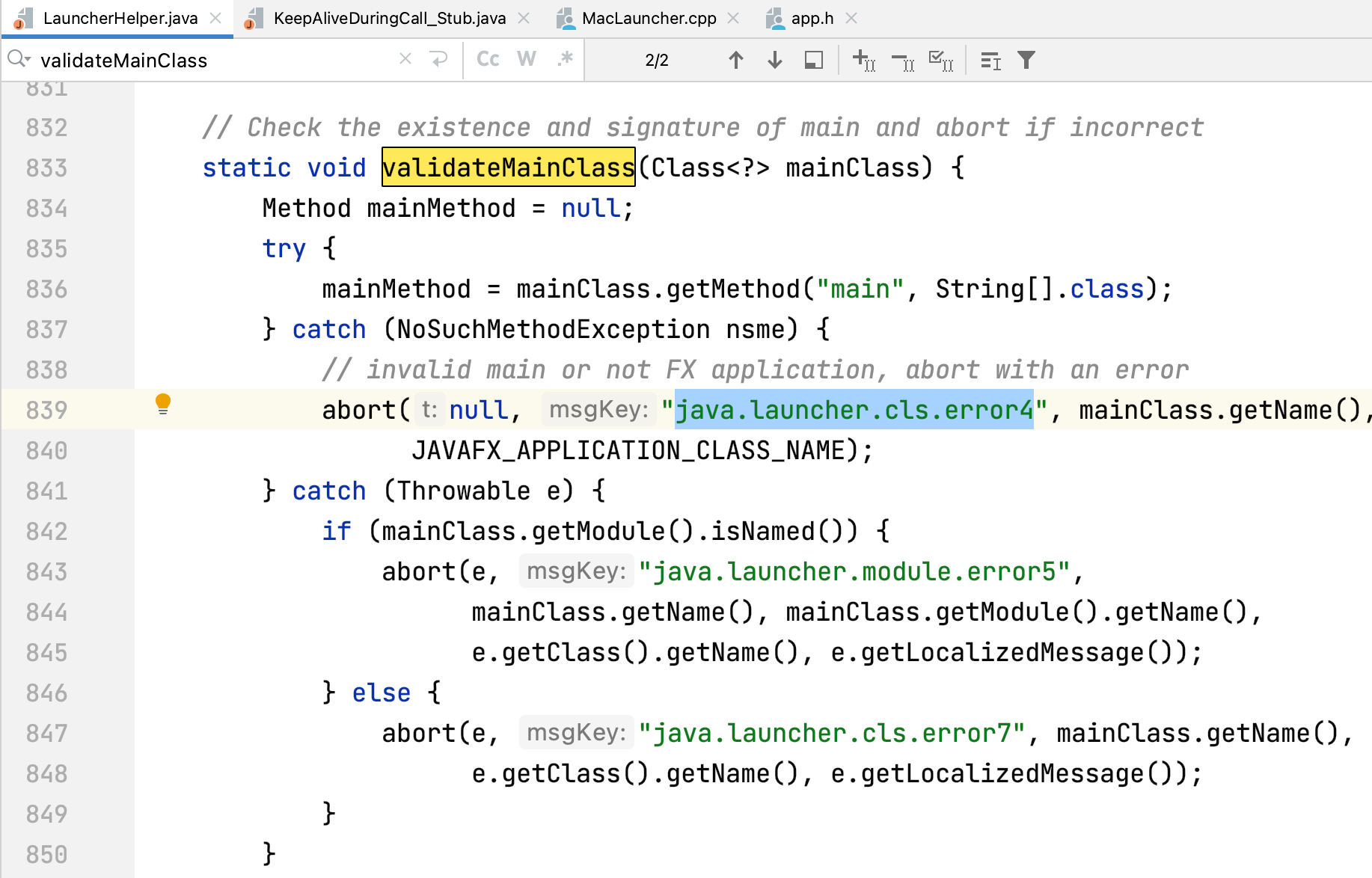
Task: Select all occurrences of validateMainClass
Action: (941, 60)
